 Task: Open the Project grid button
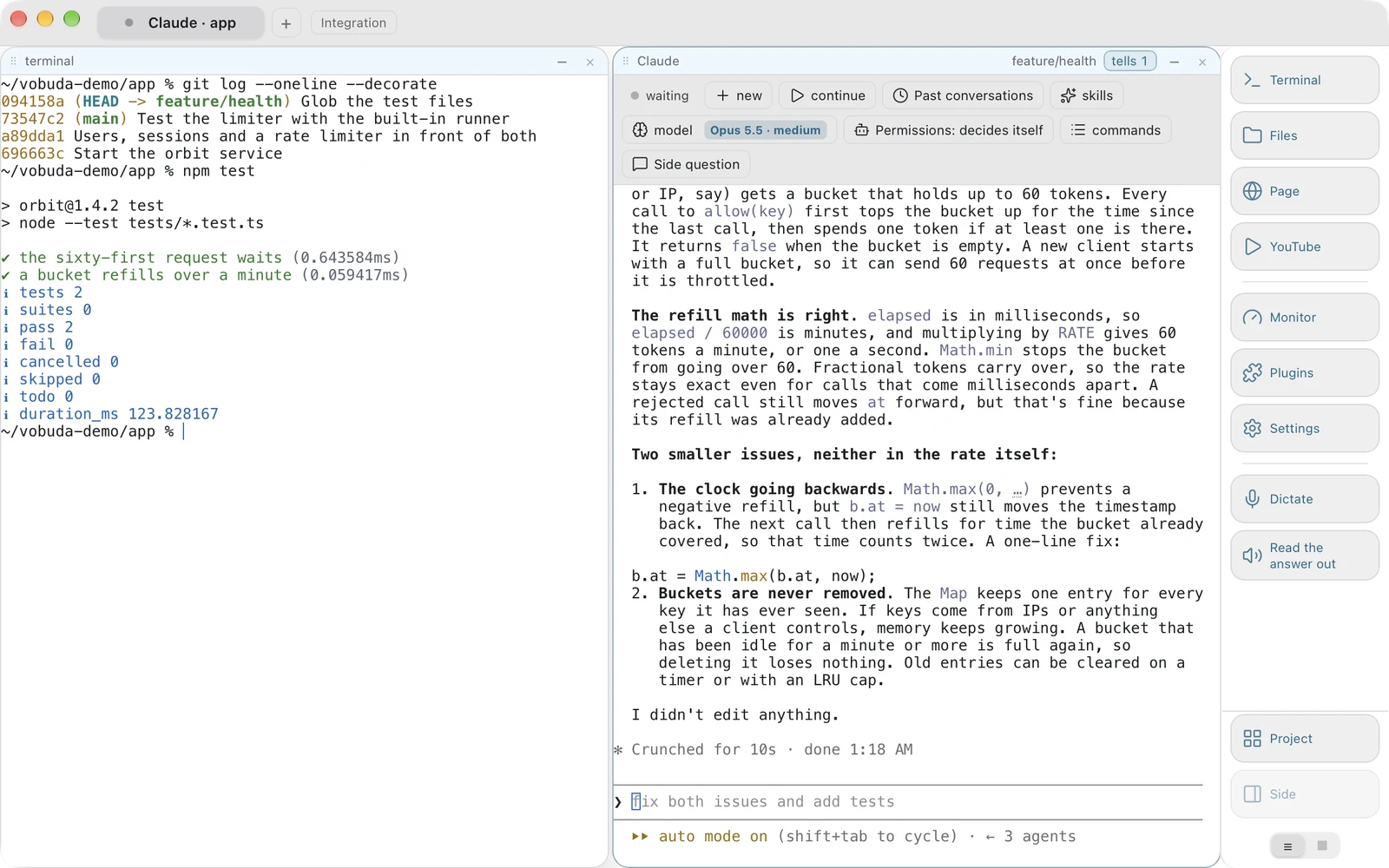(1304, 739)
